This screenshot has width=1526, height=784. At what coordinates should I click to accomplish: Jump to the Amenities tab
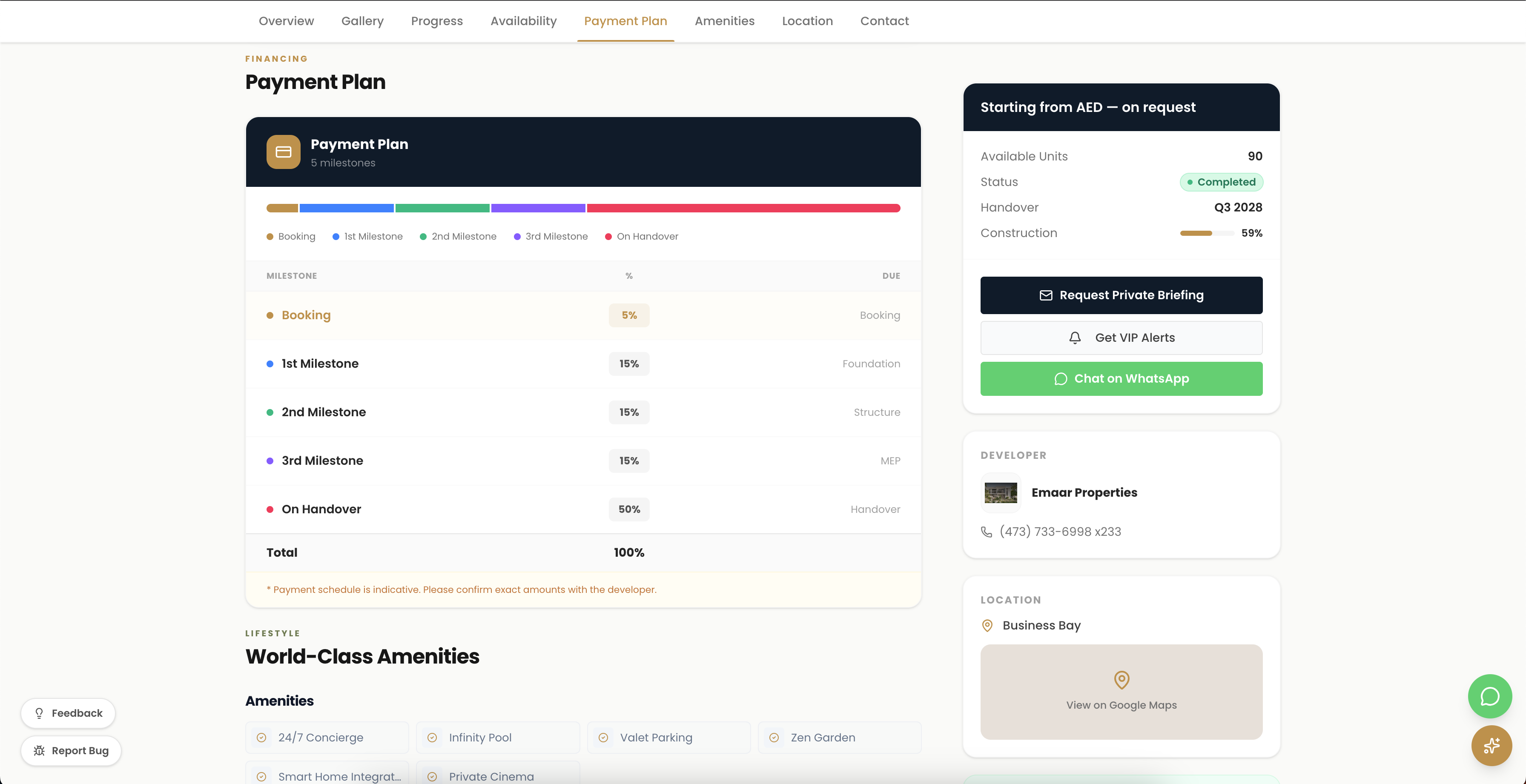point(725,21)
